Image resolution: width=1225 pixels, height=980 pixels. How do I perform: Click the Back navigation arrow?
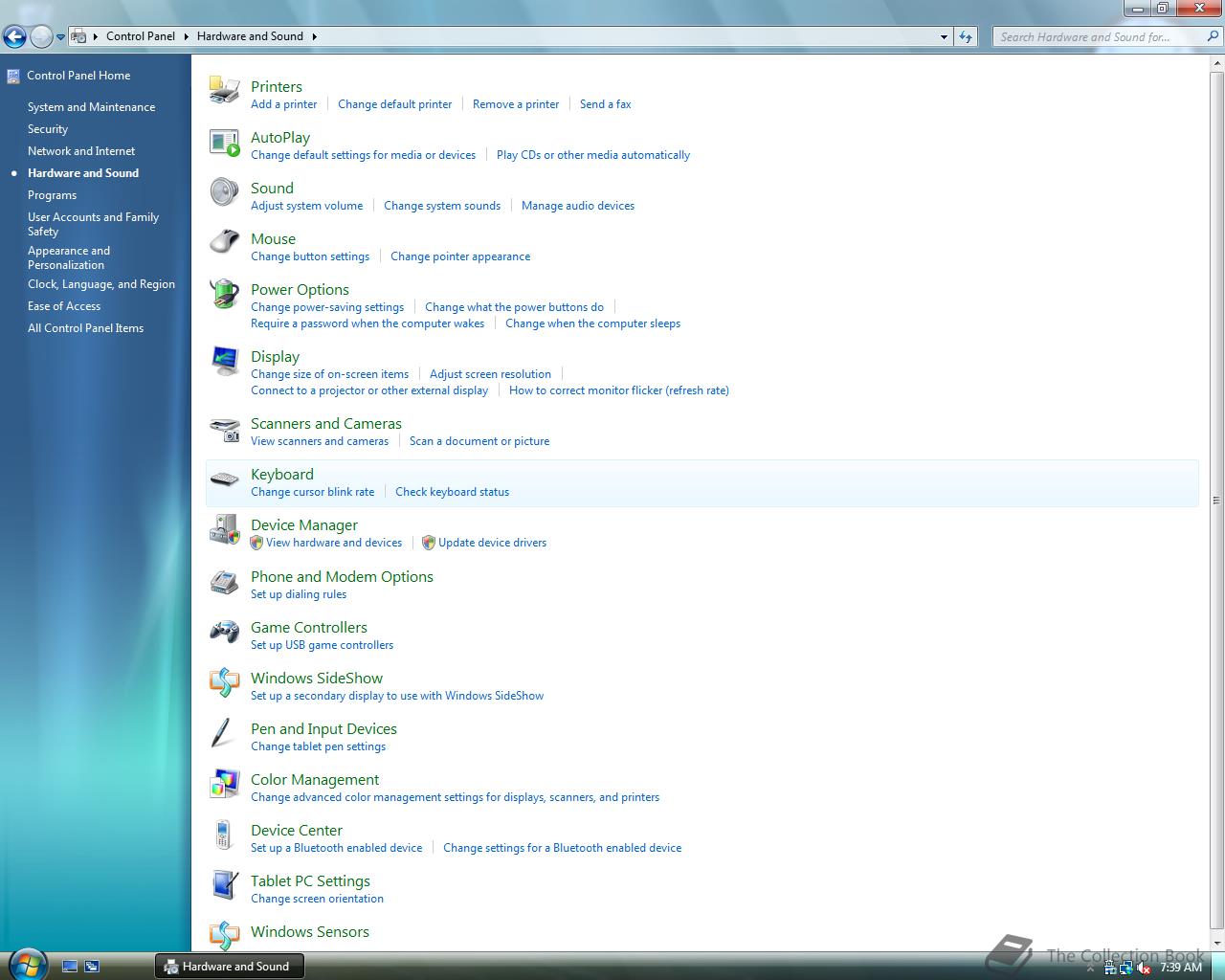(14, 37)
